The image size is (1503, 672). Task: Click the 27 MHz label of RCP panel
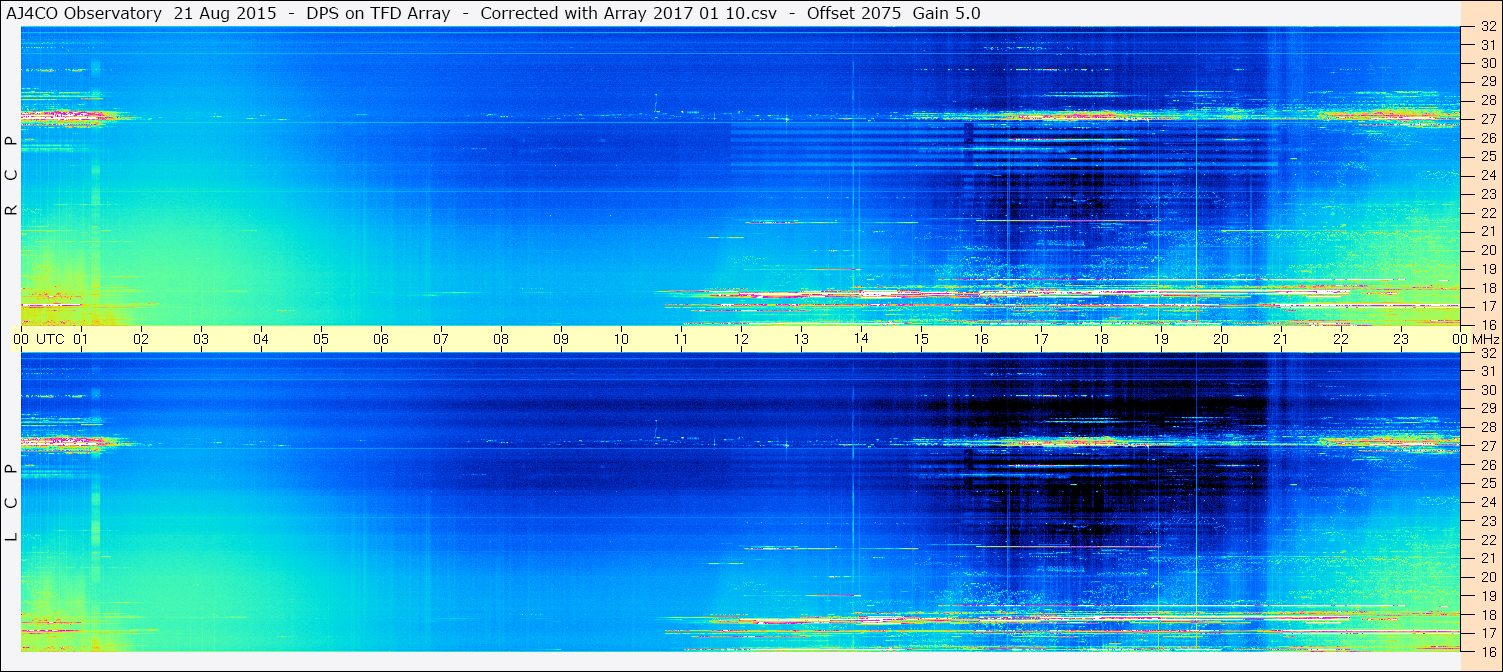[1488, 119]
